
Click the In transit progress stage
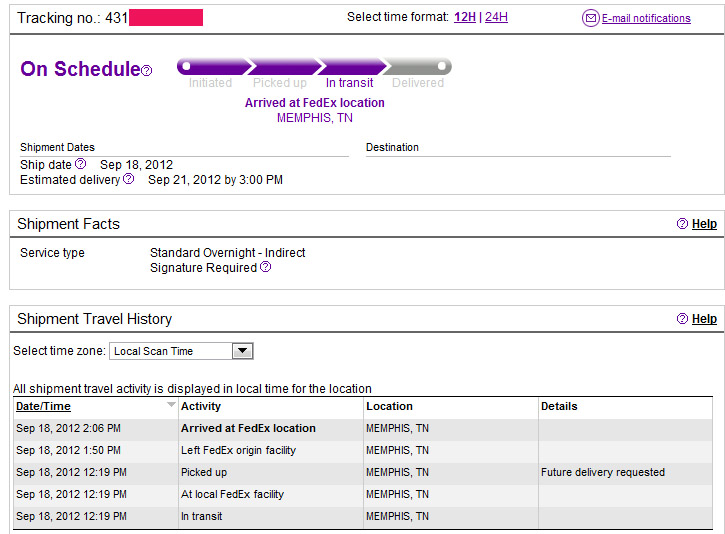[x=349, y=83]
